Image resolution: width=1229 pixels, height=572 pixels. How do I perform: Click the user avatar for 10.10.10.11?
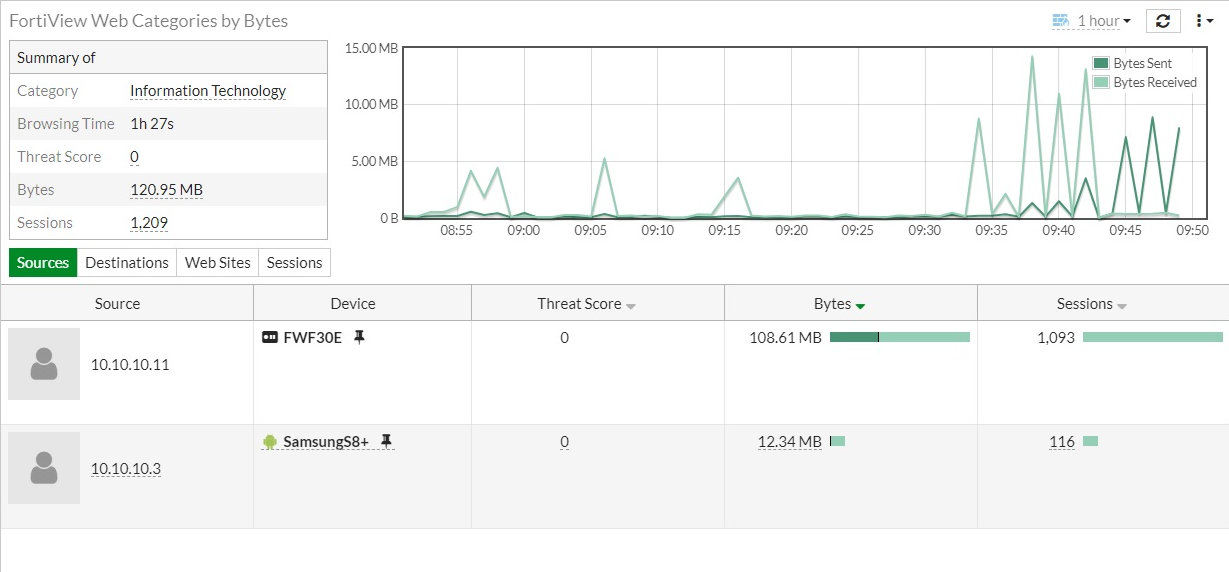pyautogui.click(x=44, y=364)
